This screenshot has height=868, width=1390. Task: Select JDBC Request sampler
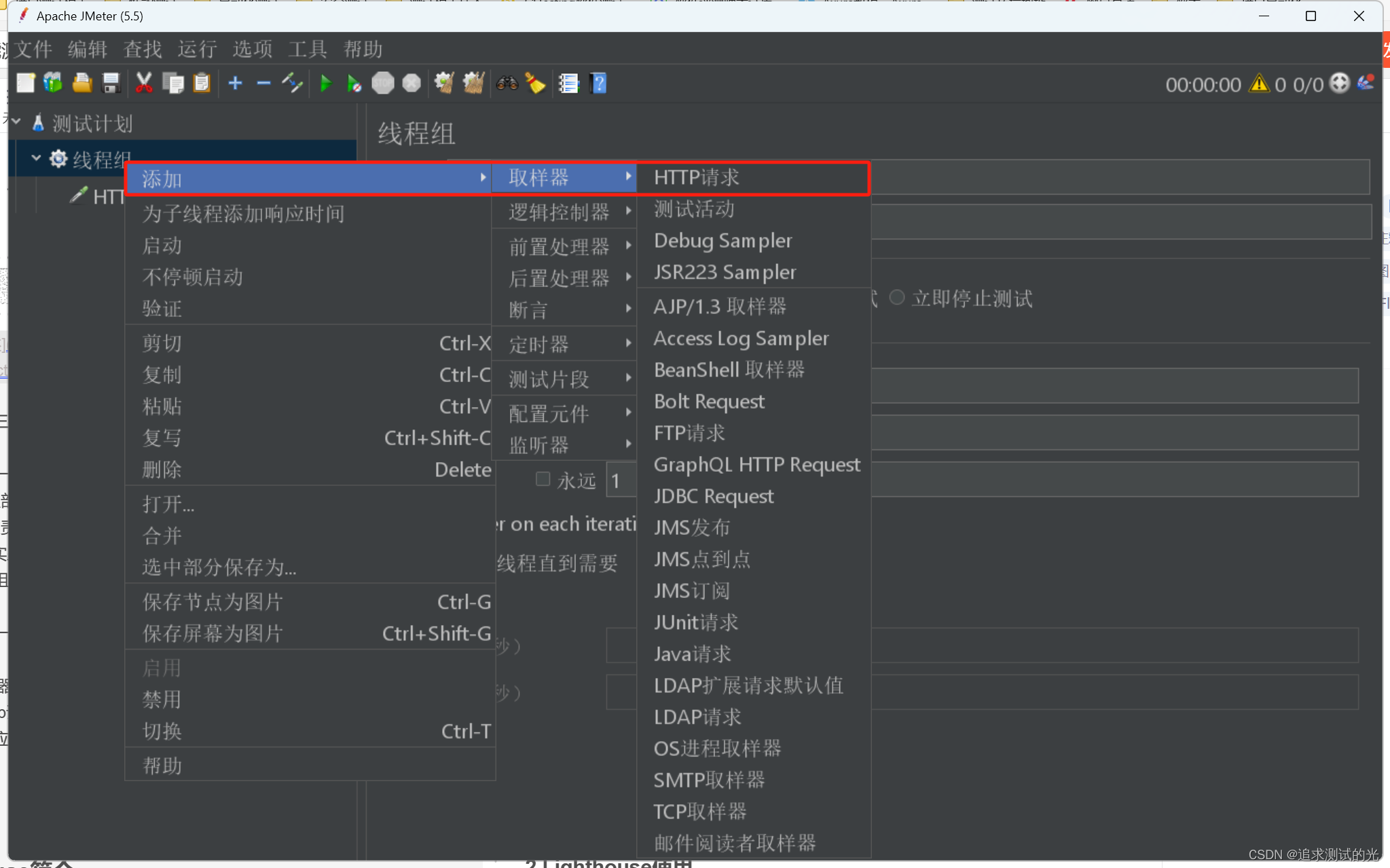click(713, 495)
